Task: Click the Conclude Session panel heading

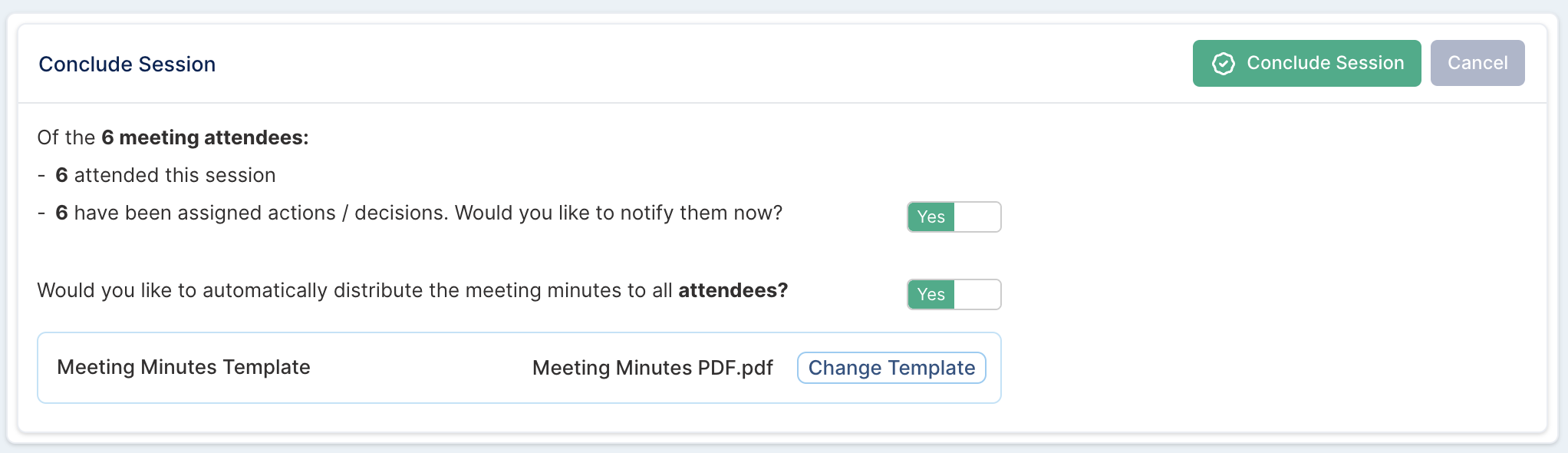Action: click(127, 64)
